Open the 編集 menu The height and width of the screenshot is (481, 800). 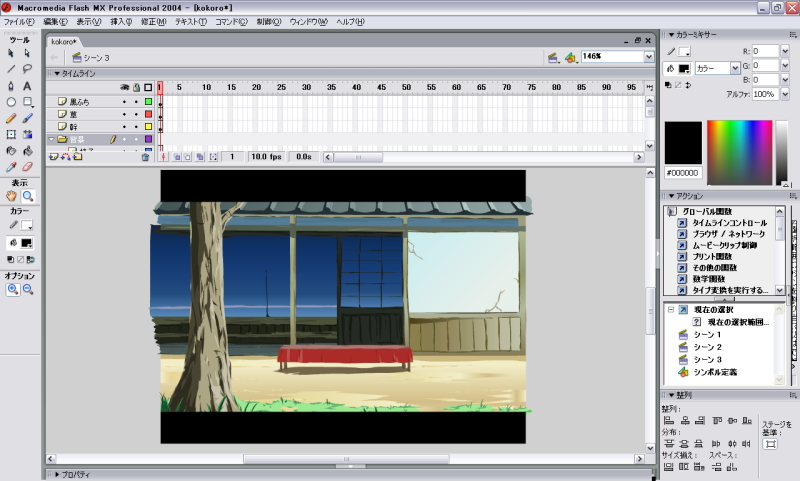[x=55, y=22]
